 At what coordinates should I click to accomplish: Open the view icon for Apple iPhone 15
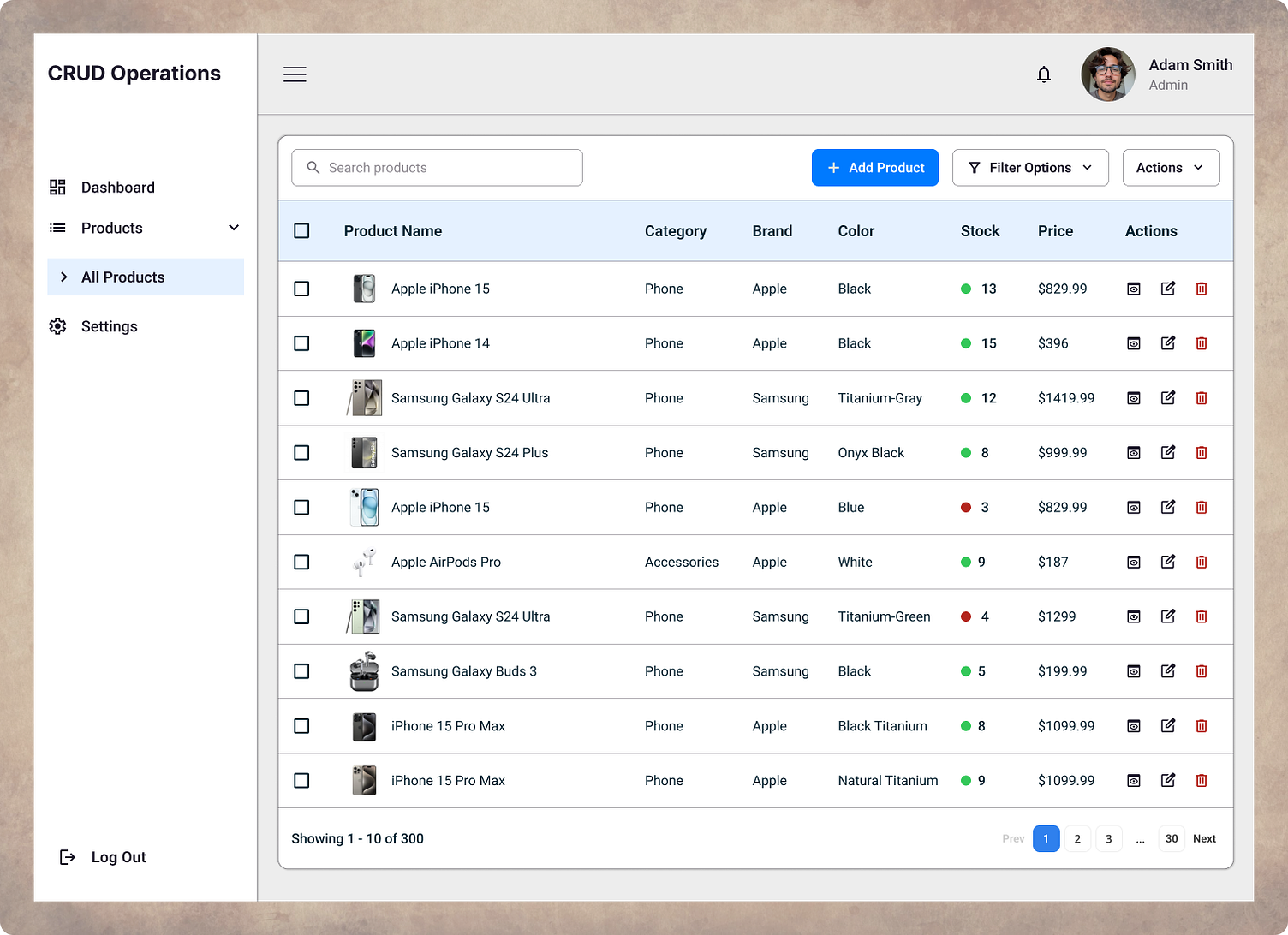click(x=1133, y=289)
